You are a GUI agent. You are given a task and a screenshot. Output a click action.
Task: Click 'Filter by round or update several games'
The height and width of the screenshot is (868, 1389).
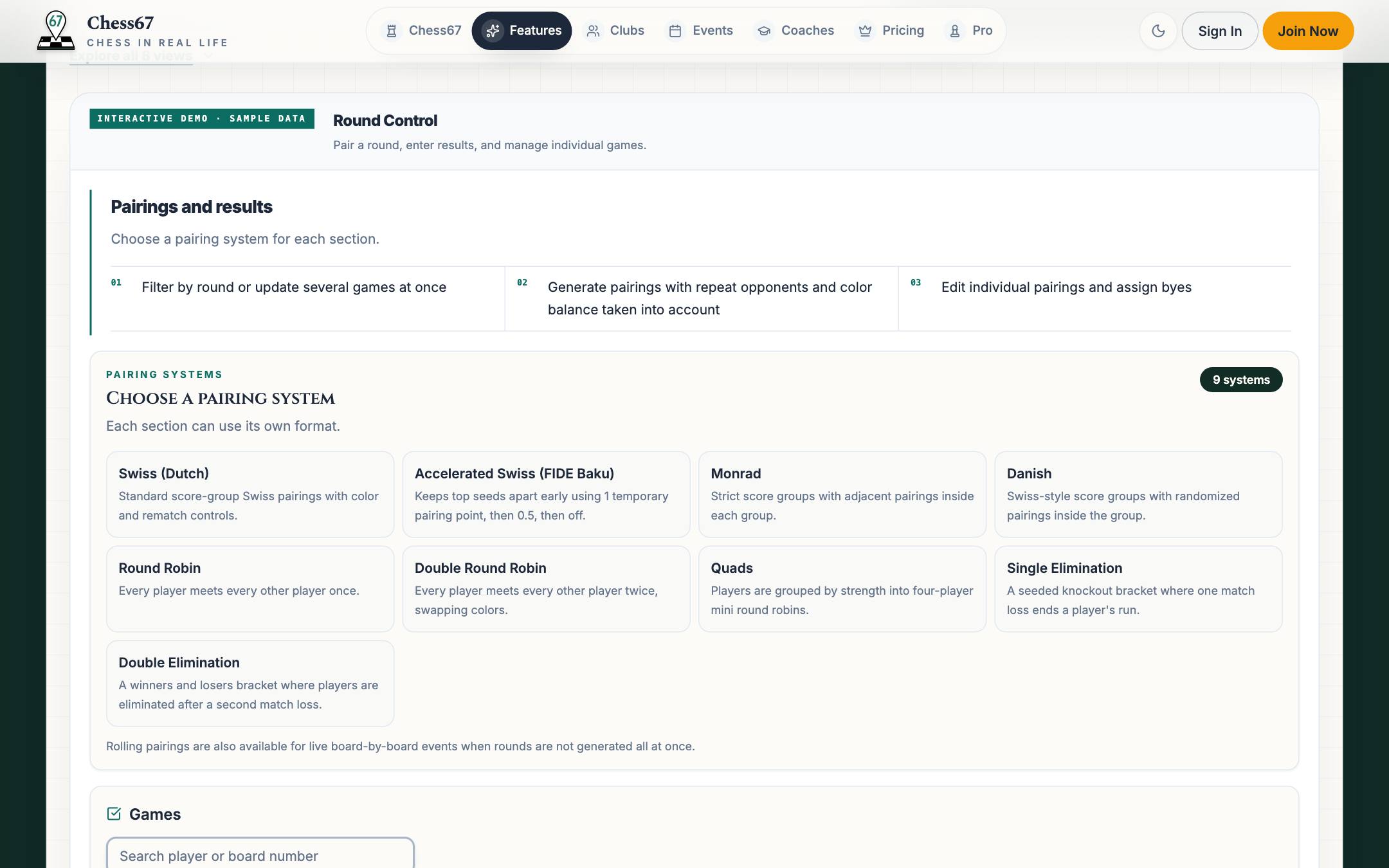[x=294, y=287]
